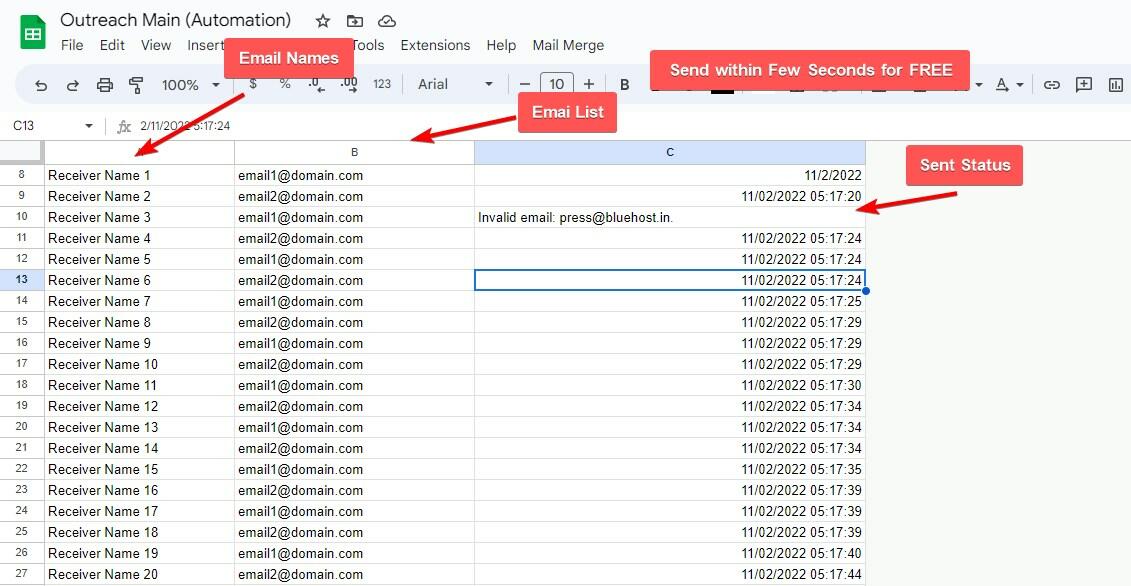Open the File menu
1131x586 pixels.
point(72,45)
